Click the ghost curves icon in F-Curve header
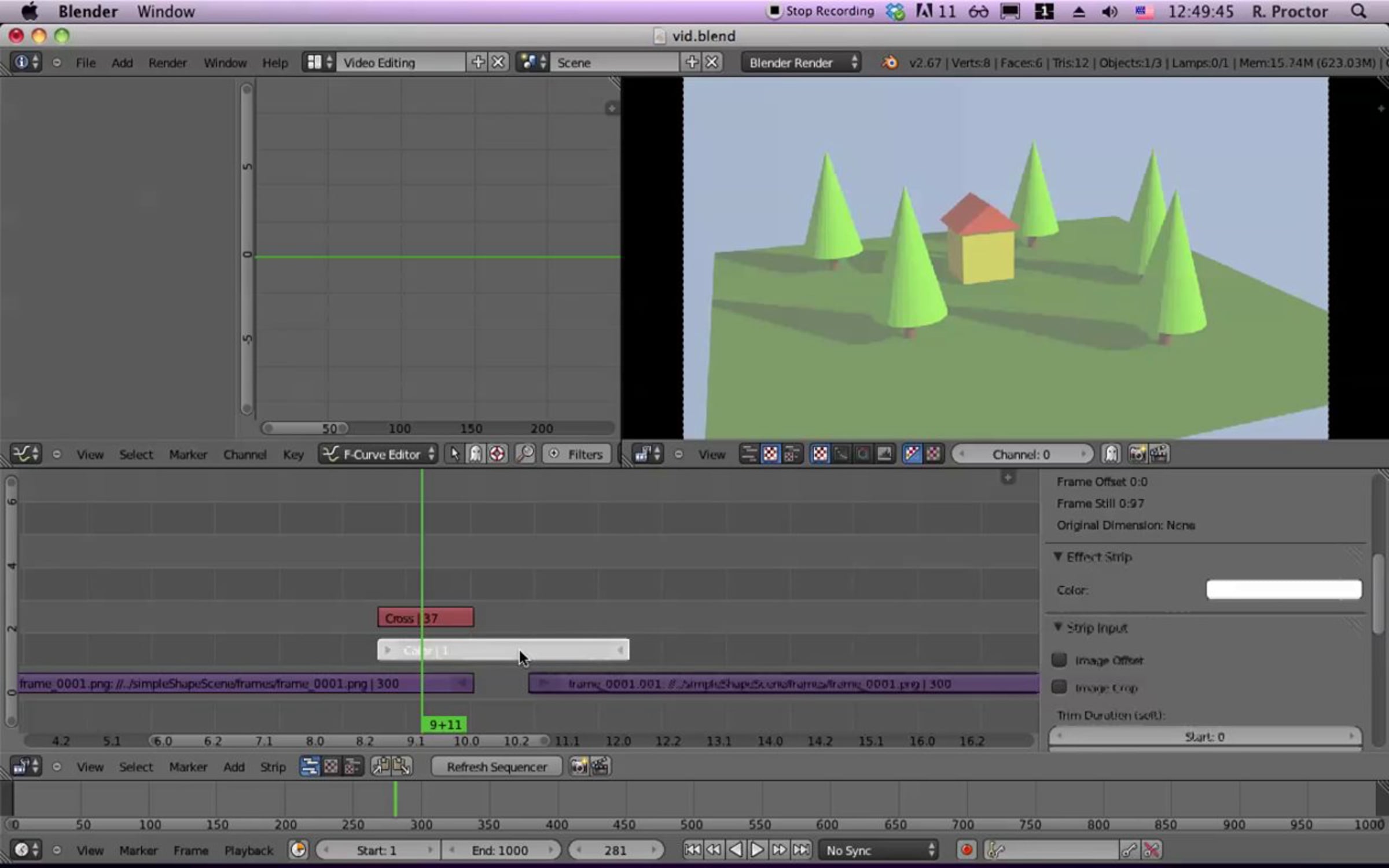The height and width of the screenshot is (868, 1389). click(475, 454)
